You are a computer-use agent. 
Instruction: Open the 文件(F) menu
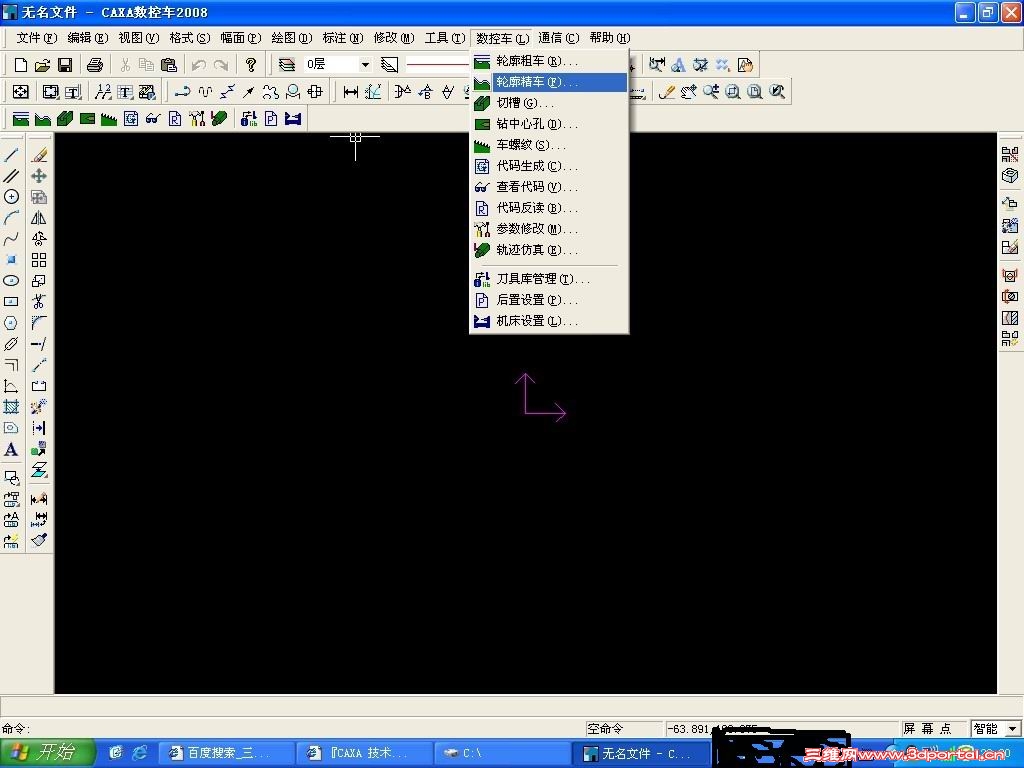coord(37,38)
